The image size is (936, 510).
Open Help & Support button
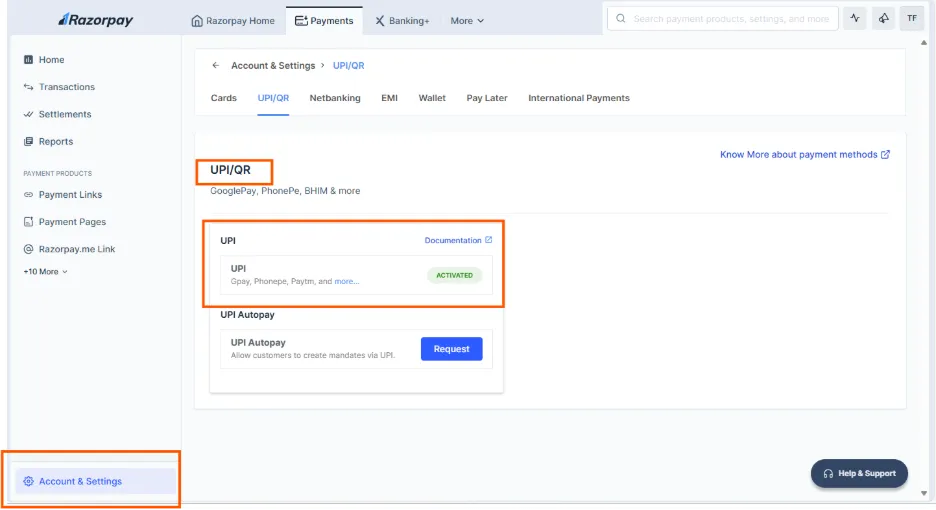click(x=859, y=474)
